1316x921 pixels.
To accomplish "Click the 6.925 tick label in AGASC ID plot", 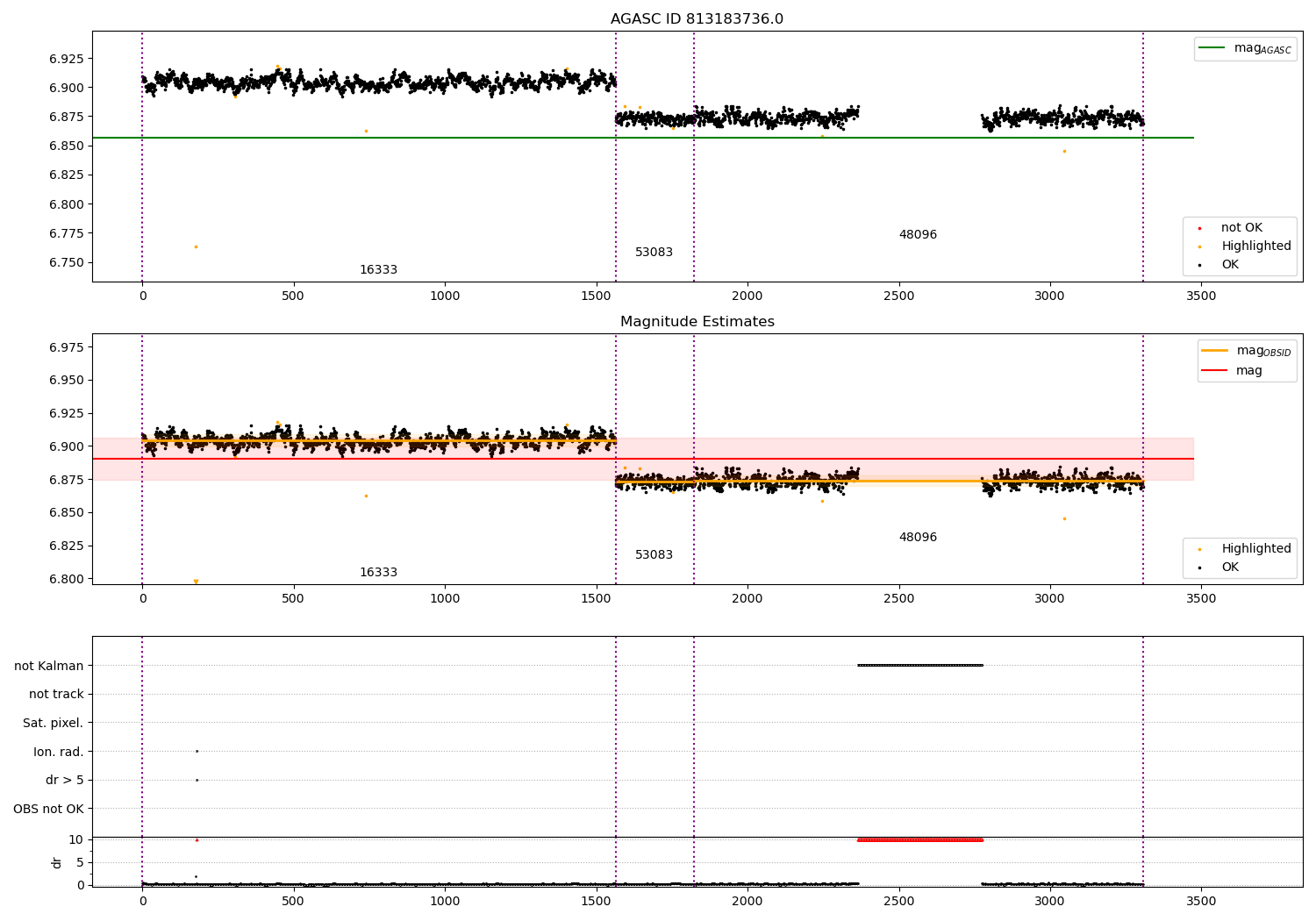I will point(67,59).
